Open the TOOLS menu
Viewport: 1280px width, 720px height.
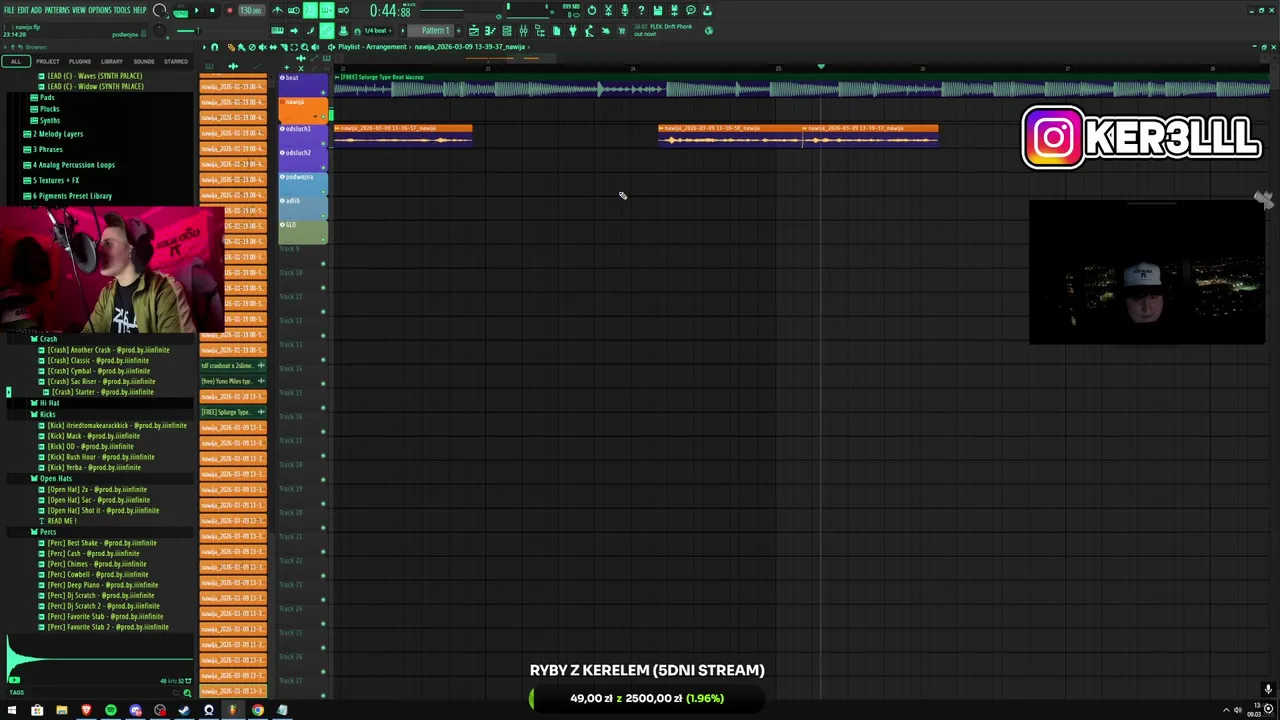[122, 10]
